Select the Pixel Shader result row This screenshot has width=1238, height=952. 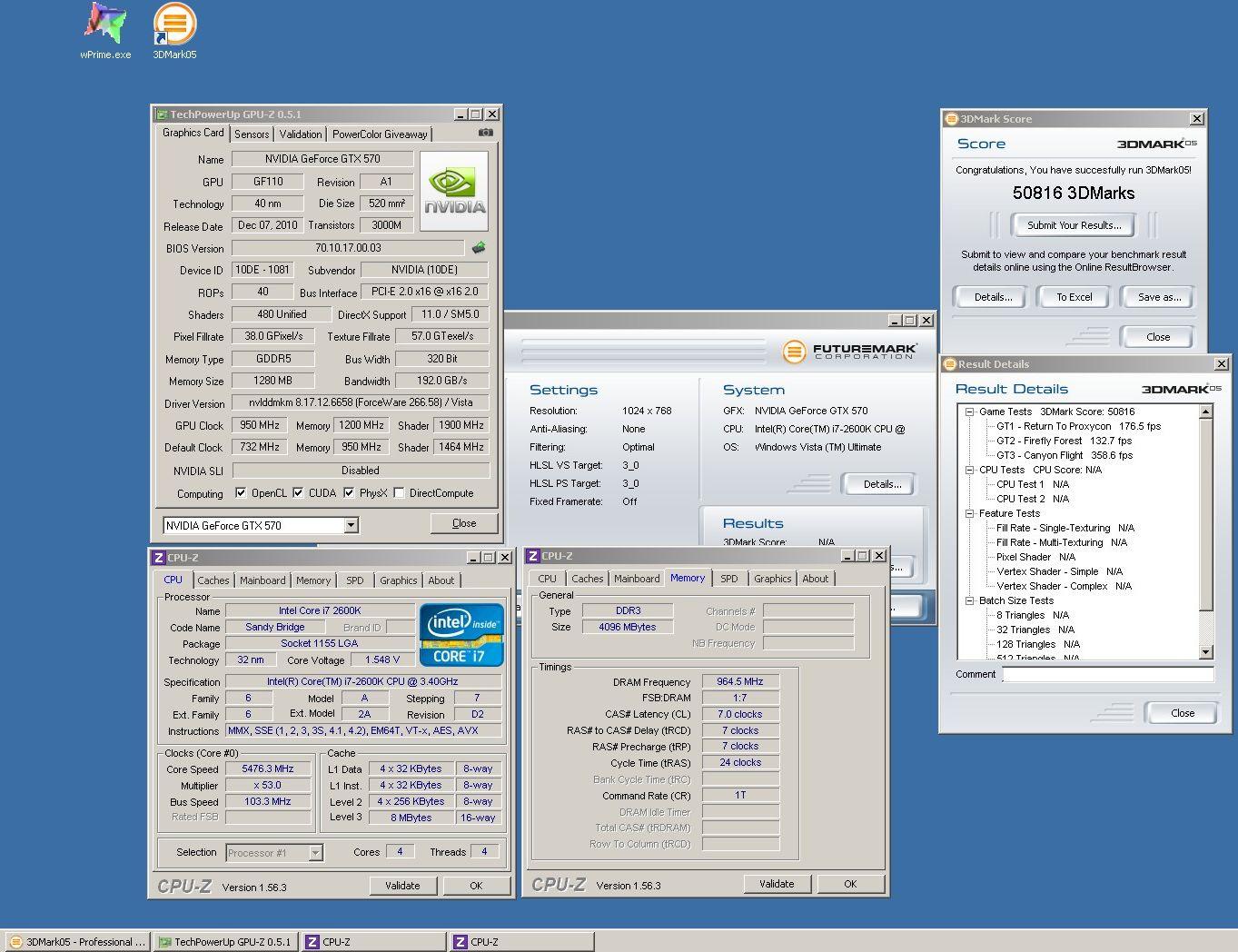(x=1035, y=557)
